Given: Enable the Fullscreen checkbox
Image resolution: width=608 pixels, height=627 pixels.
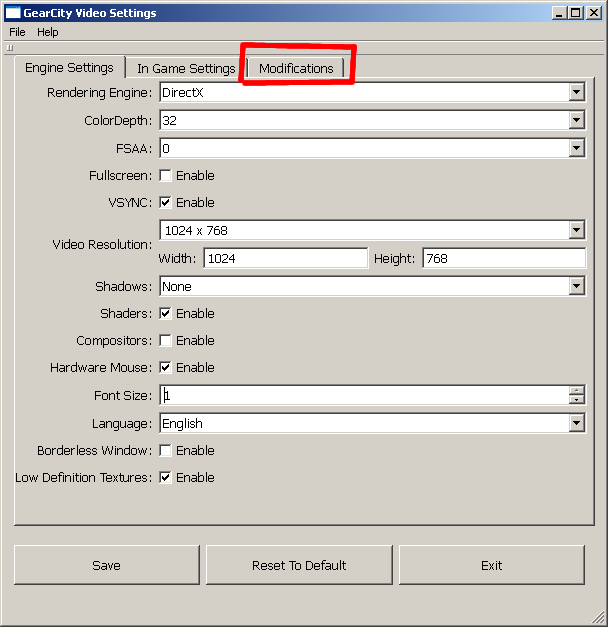Looking at the screenshot, I should pyautogui.click(x=165, y=176).
